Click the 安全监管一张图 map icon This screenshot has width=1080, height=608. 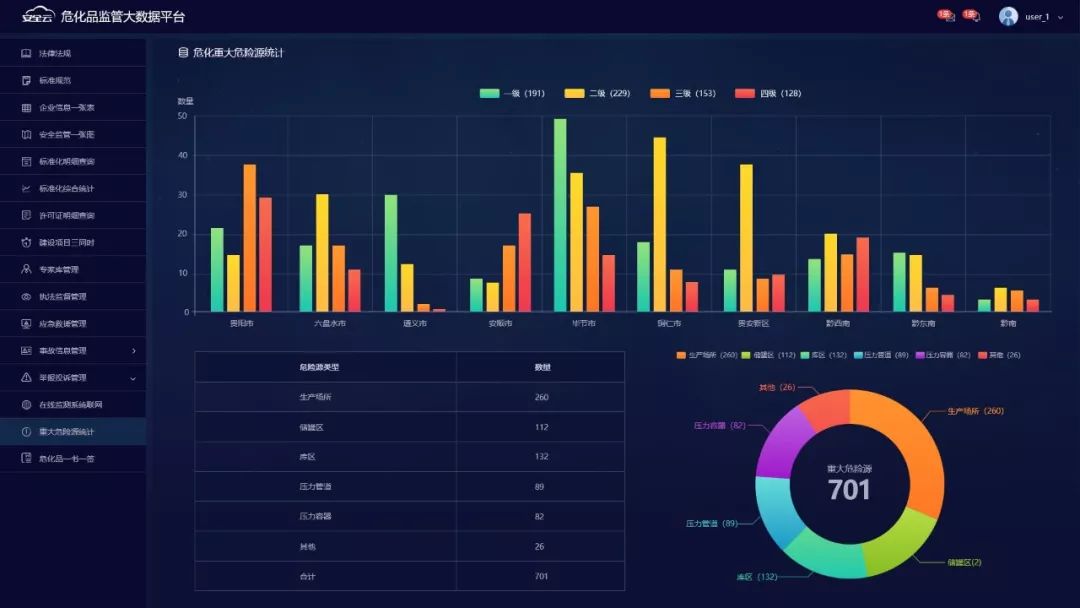point(27,134)
